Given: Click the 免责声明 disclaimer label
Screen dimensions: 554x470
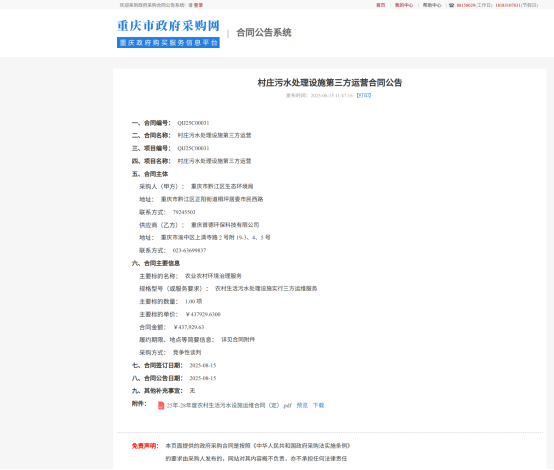Looking at the screenshot, I should point(145,446).
